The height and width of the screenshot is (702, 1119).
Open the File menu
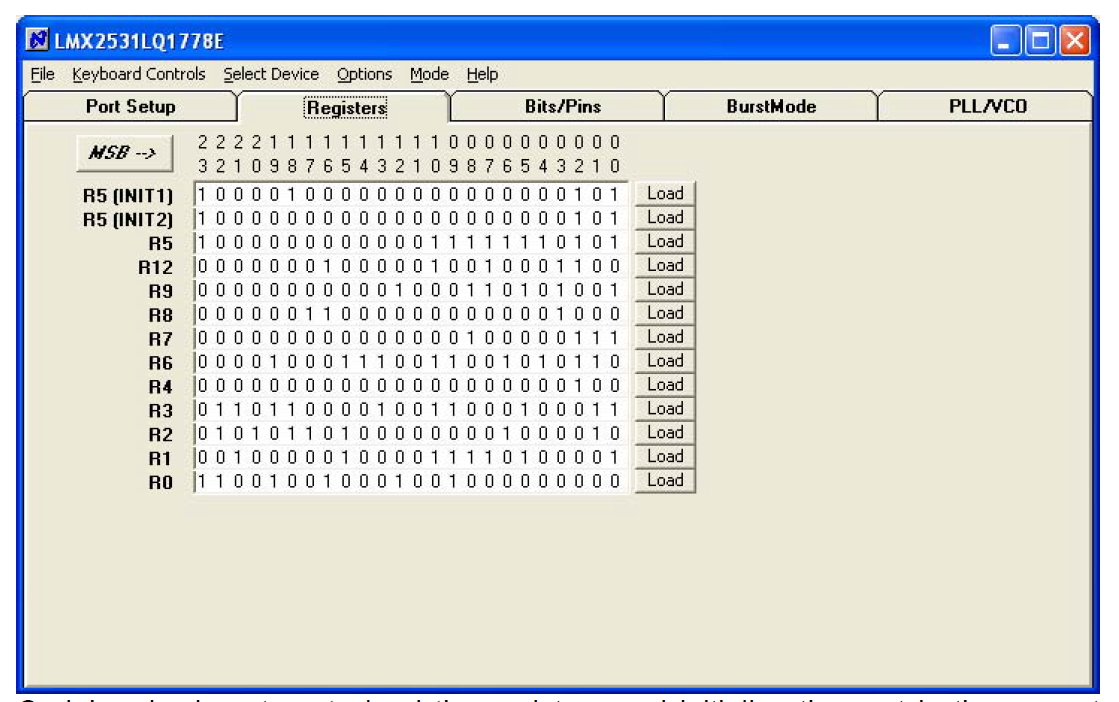tap(42, 74)
